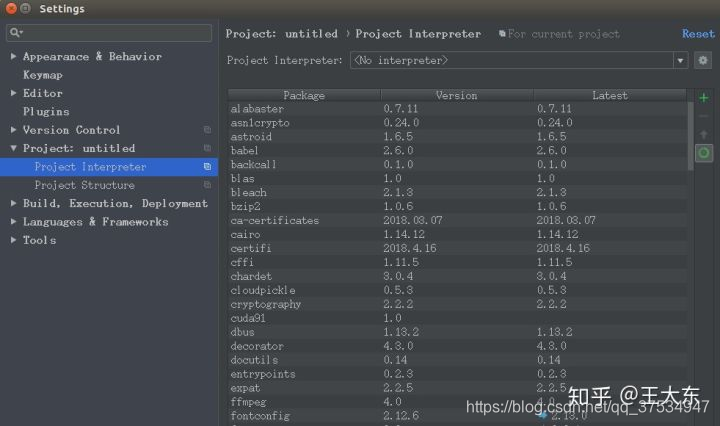Expand the Tools section
The image size is (720, 426).
coord(13,240)
